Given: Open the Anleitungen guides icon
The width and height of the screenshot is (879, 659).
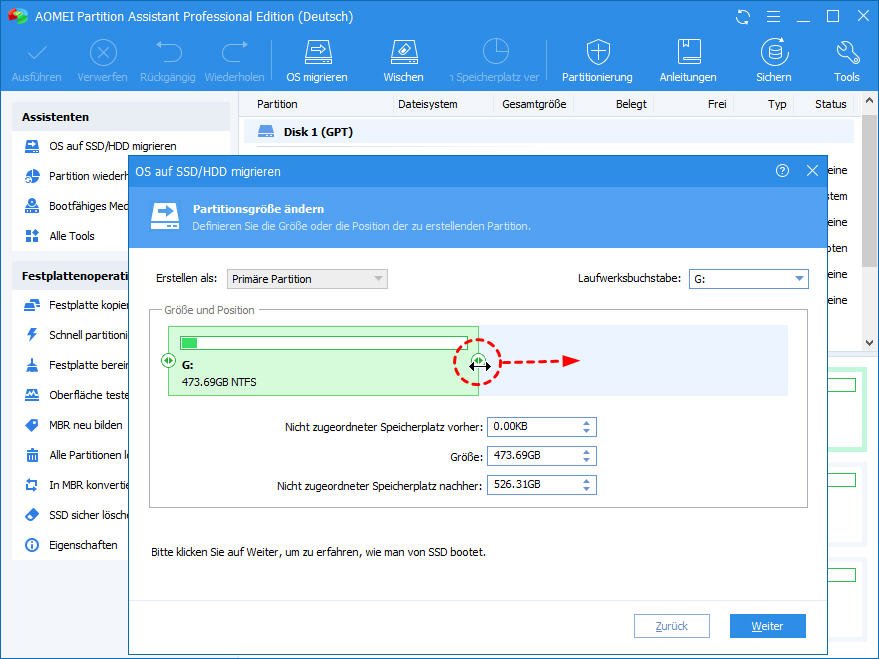Looking at the screenshot, I should coord(688,61).
